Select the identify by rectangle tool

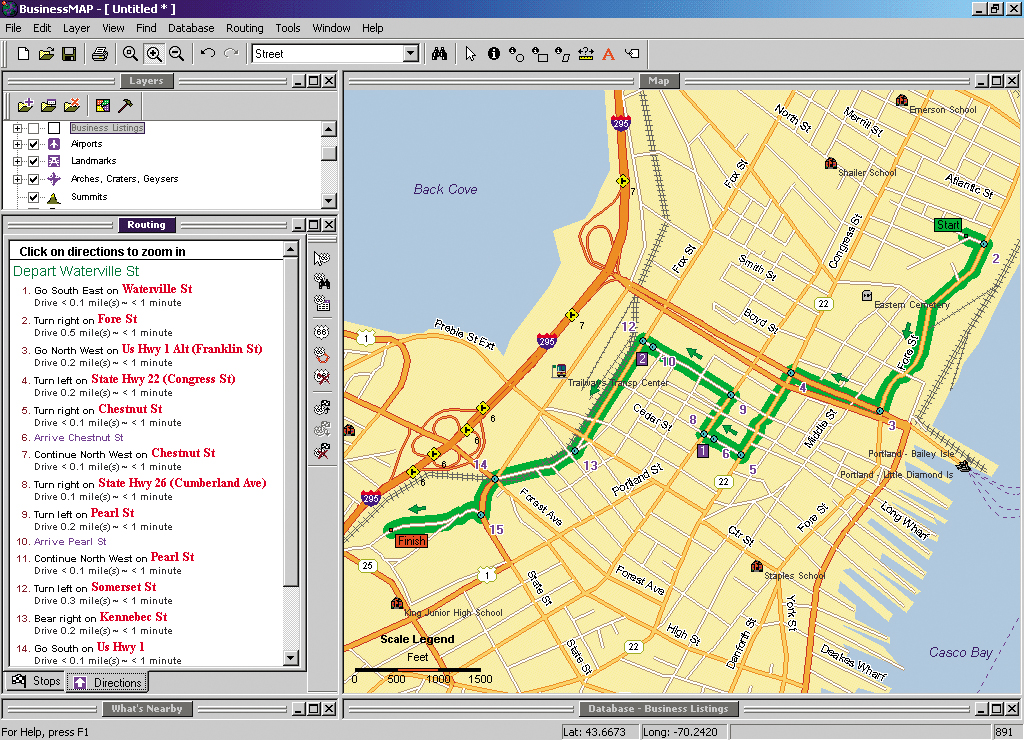pyautogui.click(x=539, y=54)
